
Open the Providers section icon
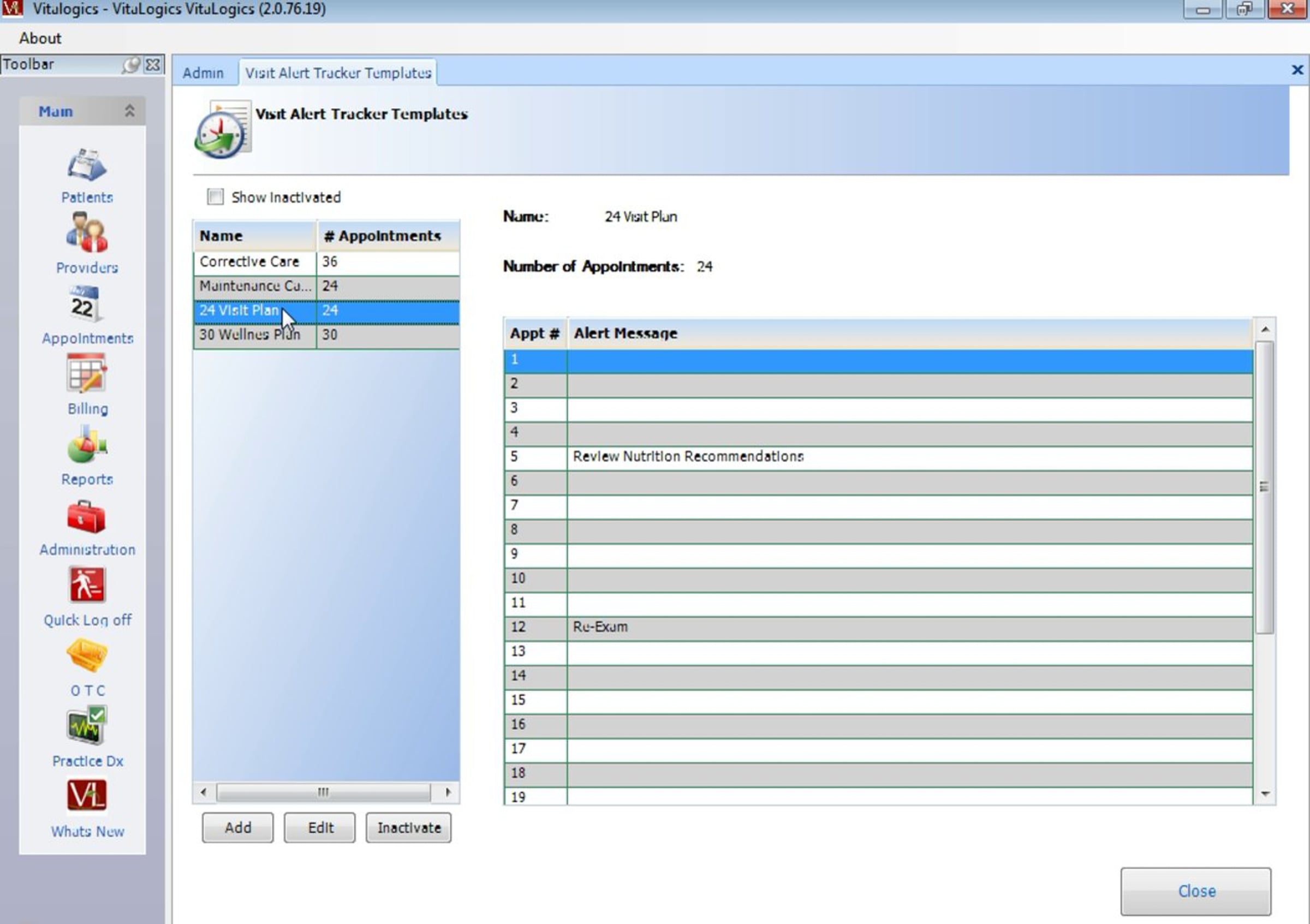click(x=87, y=234)
